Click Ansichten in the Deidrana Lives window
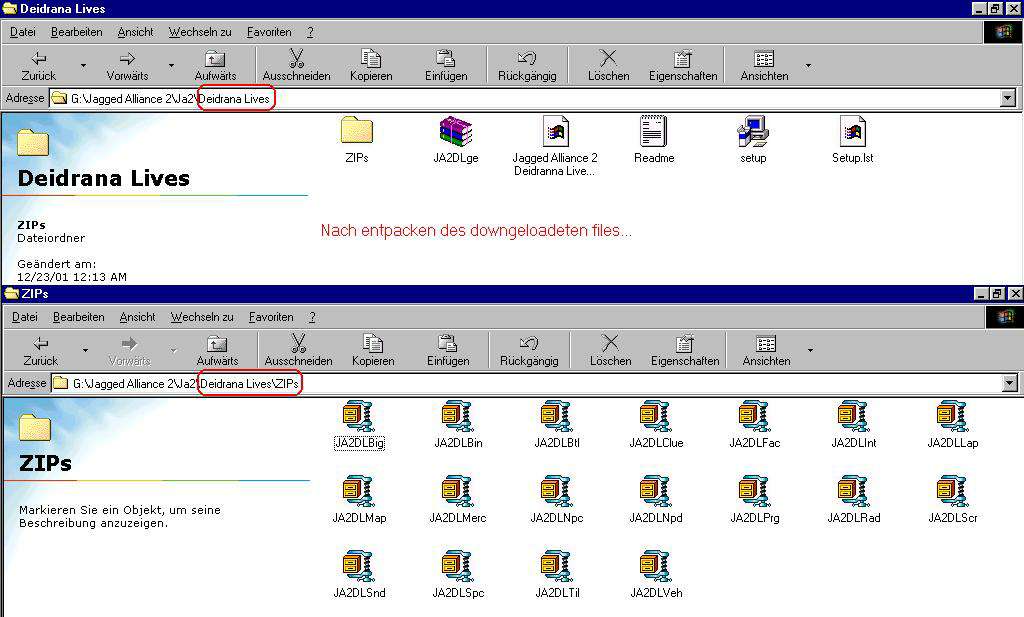1024x617 pixels. (765, 66)
